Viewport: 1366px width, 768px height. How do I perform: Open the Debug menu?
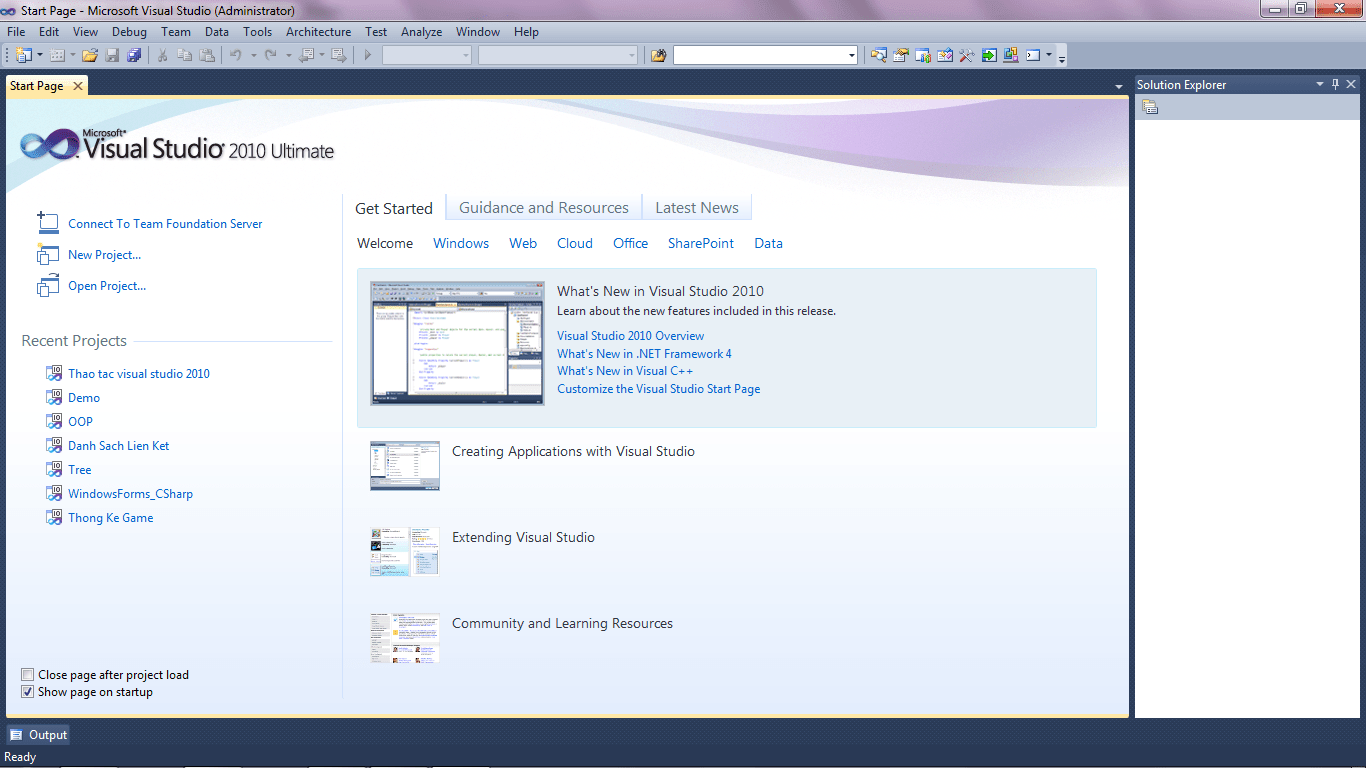129,31
